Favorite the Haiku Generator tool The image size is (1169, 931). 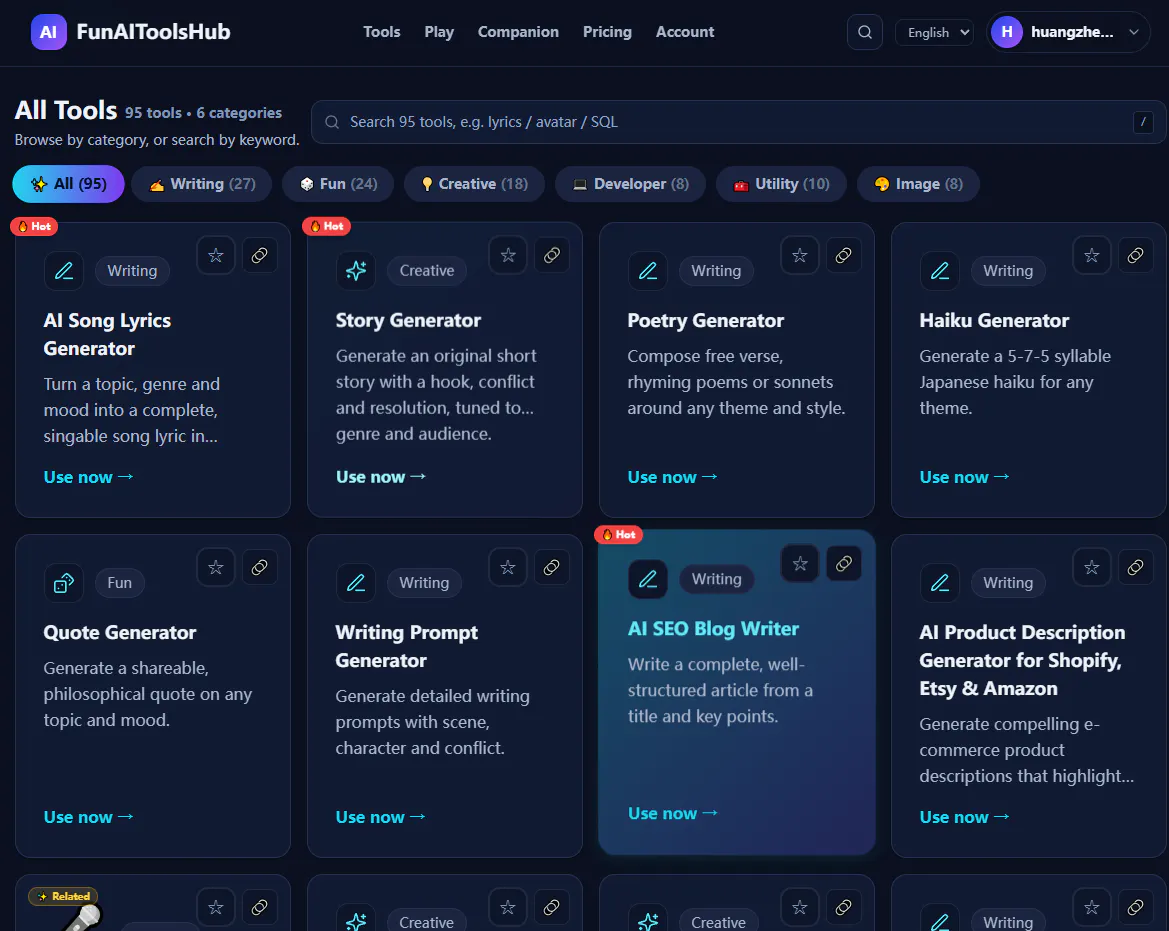1092,256
